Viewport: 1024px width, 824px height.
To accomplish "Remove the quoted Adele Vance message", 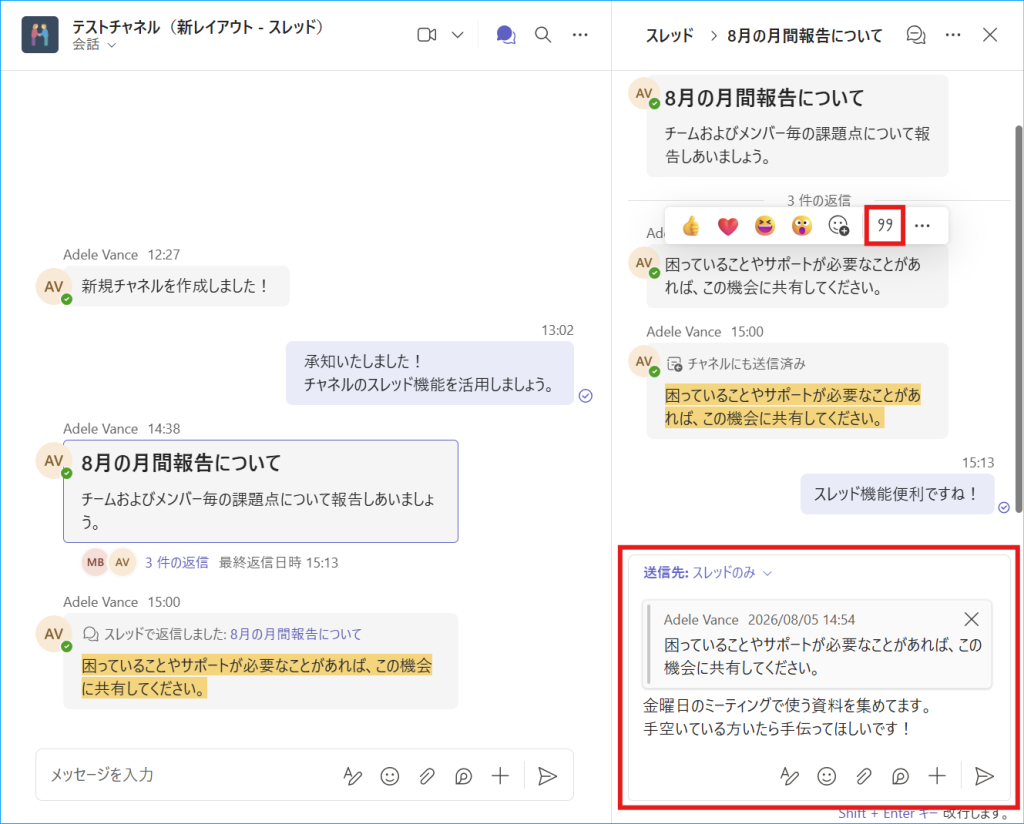I will (x=972, y=619).
